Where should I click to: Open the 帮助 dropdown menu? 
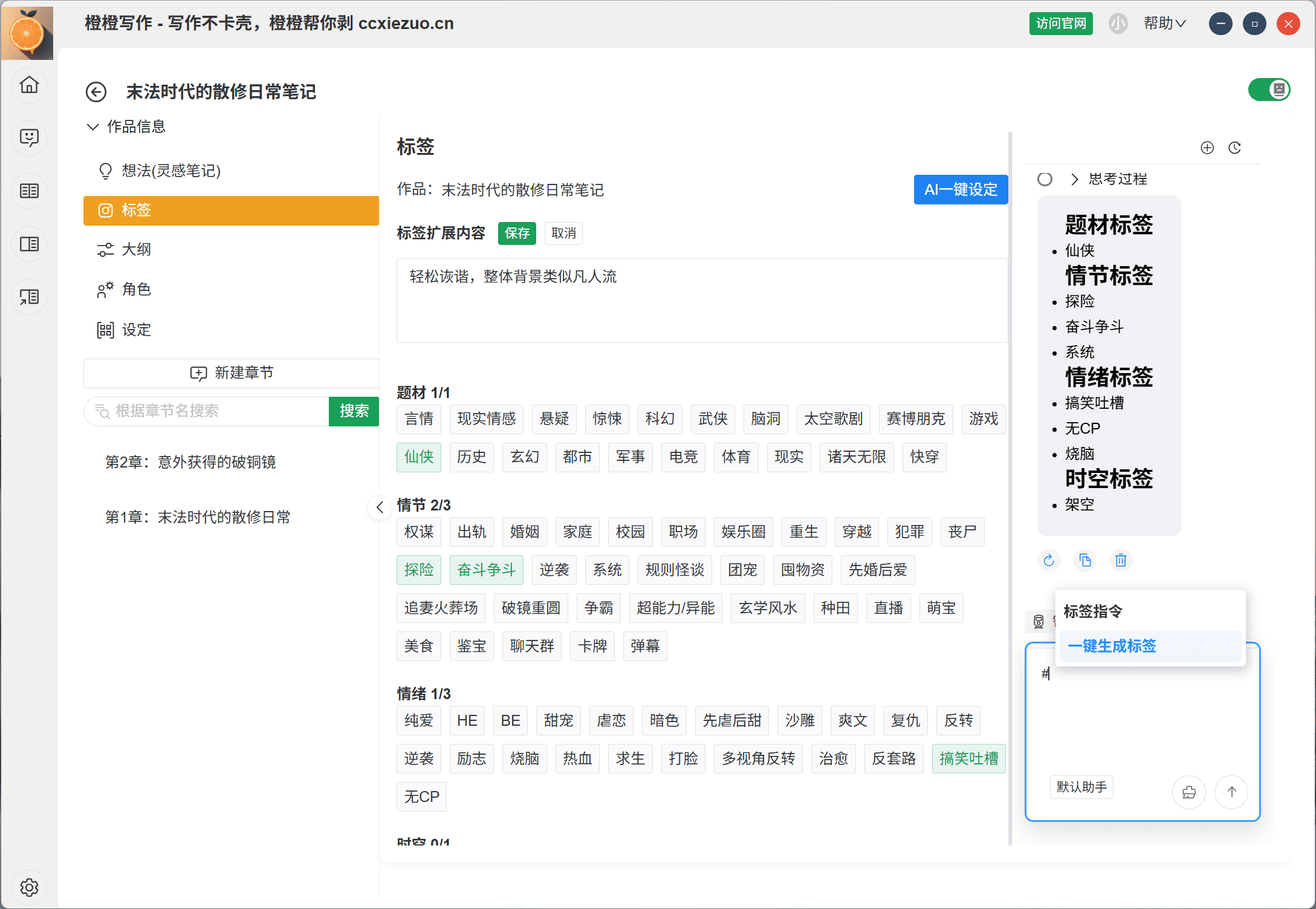[x=1164, y=24]
